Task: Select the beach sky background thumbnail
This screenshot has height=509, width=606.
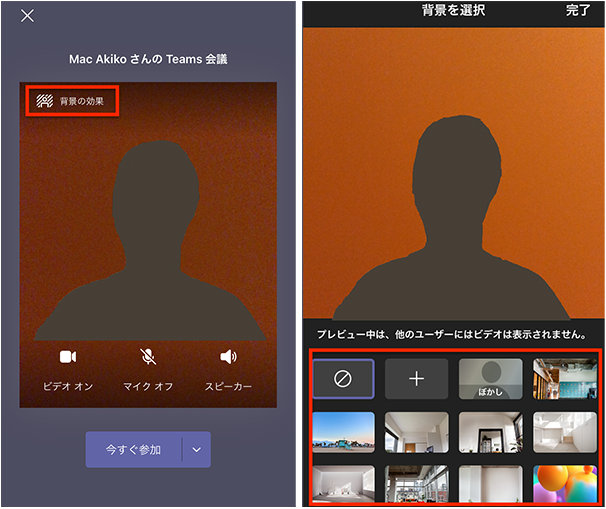Action: click(x=343, y=432)
